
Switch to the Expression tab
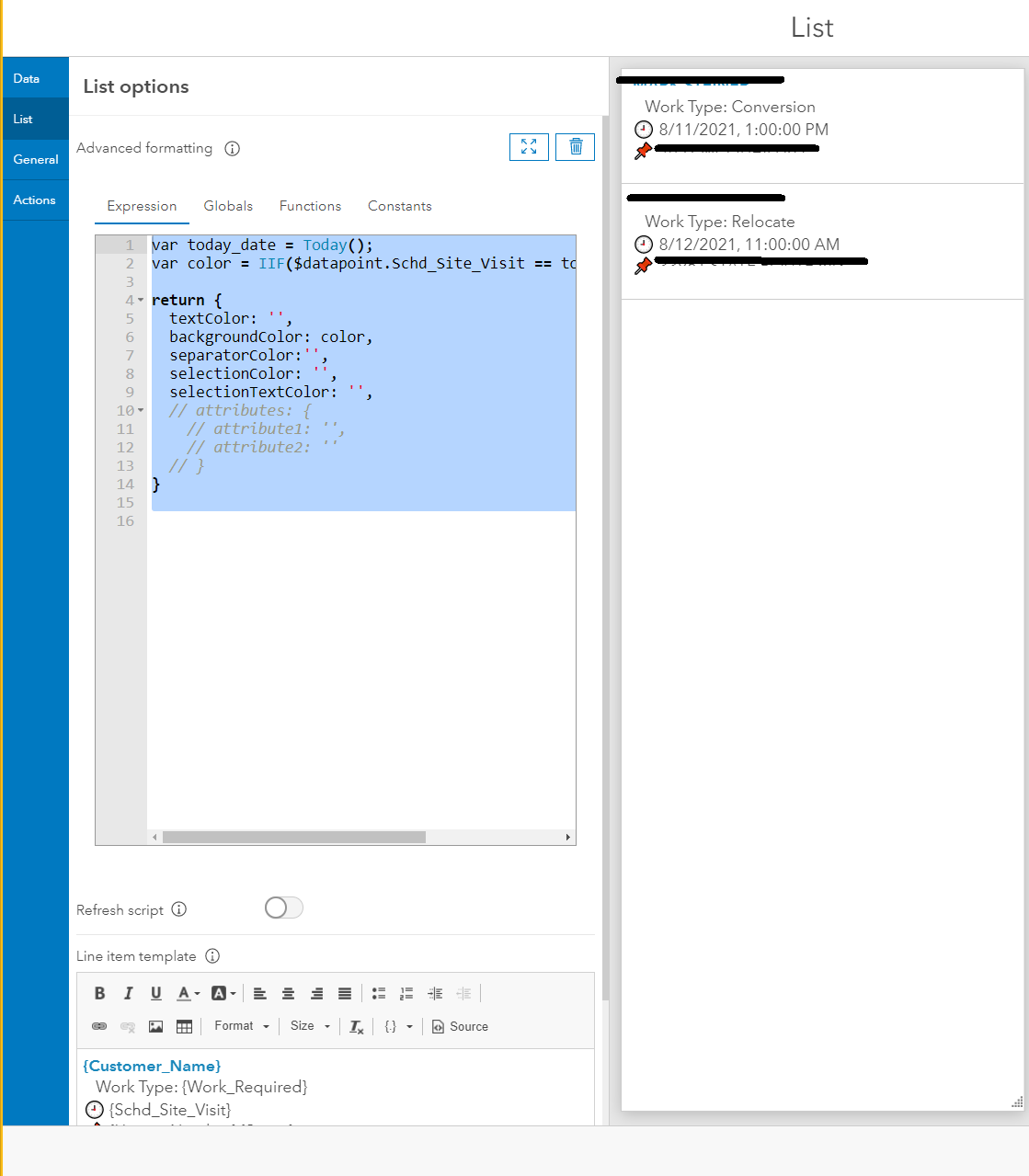142,206
